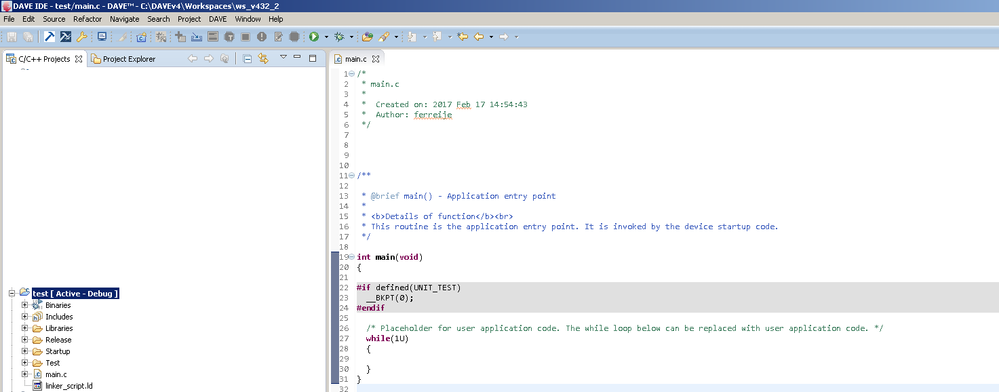Select the test [ Active - Debug ] project

tap(76, 293)
